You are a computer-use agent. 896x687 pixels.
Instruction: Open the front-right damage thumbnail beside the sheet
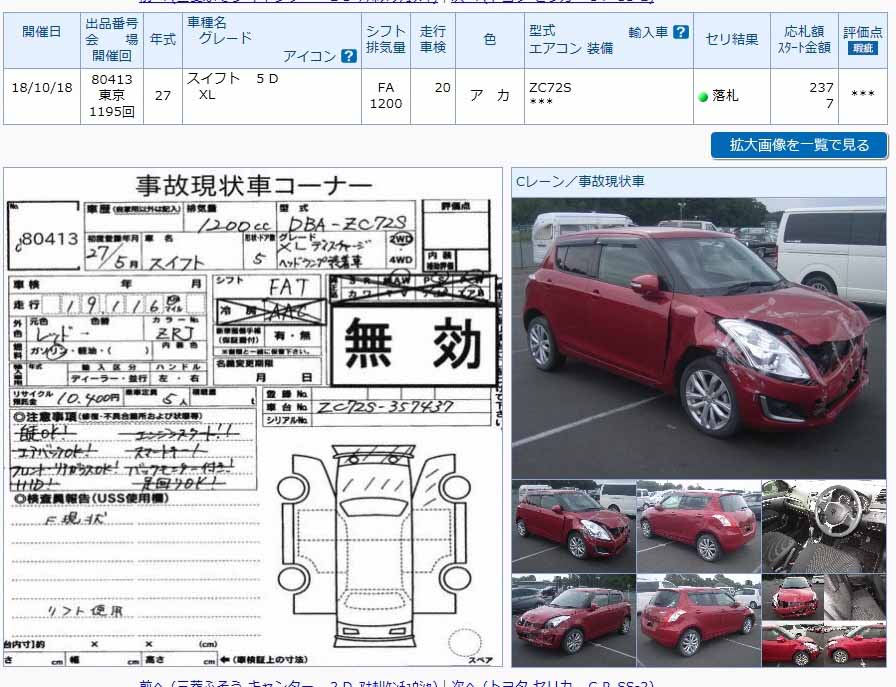click(573, 526)
